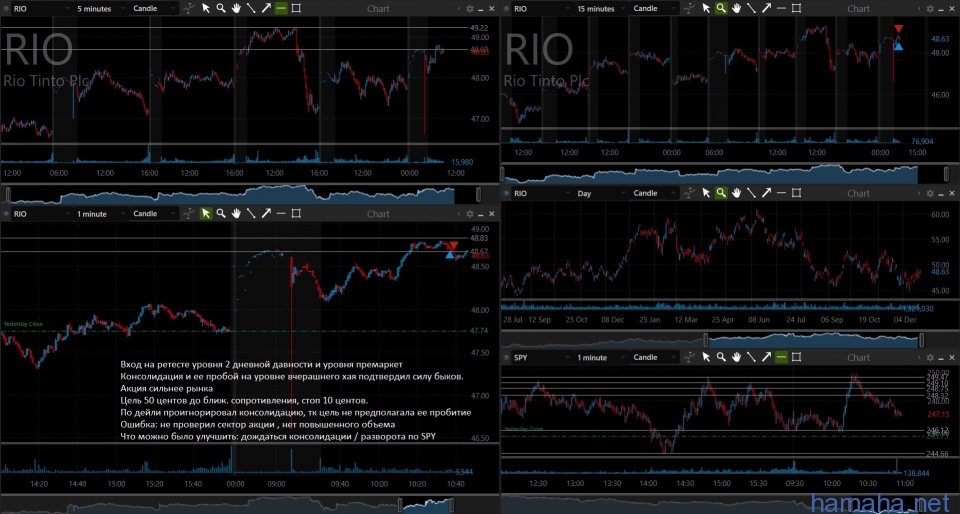
Task: Click the 244.66 level label in SPY chart
Action: click(938, 453)
